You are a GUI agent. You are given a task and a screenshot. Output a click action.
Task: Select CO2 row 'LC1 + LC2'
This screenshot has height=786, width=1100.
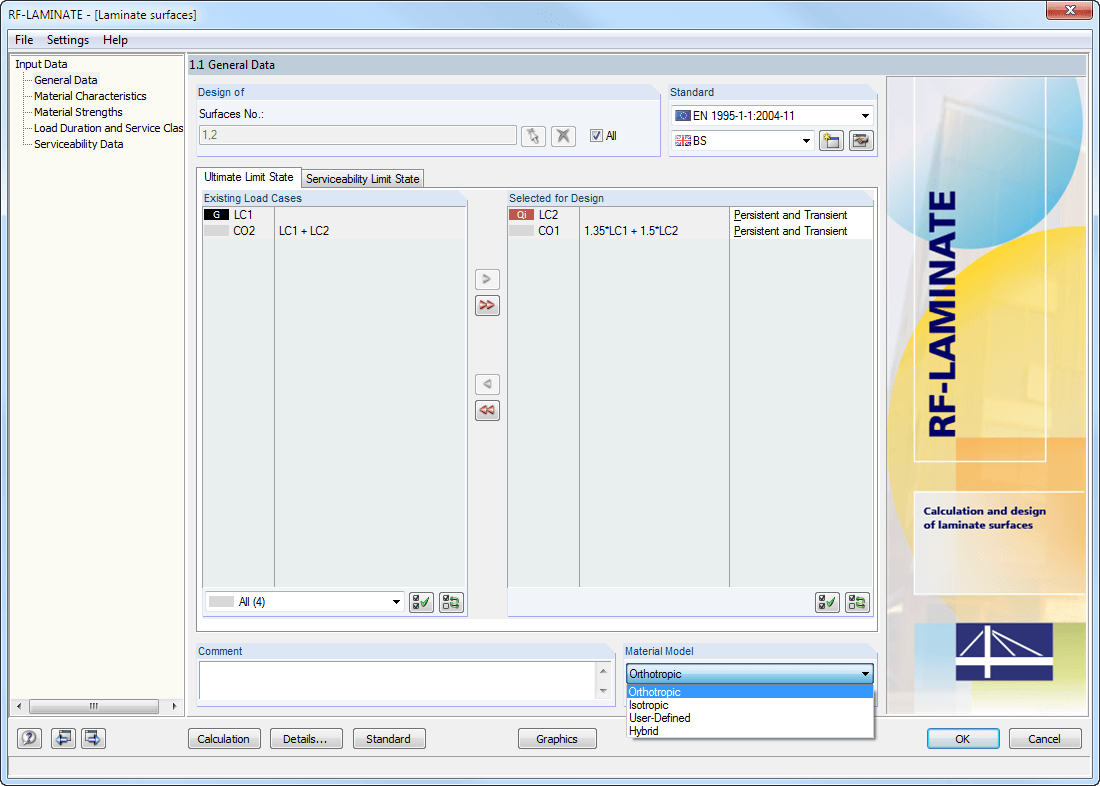(334, 231)
